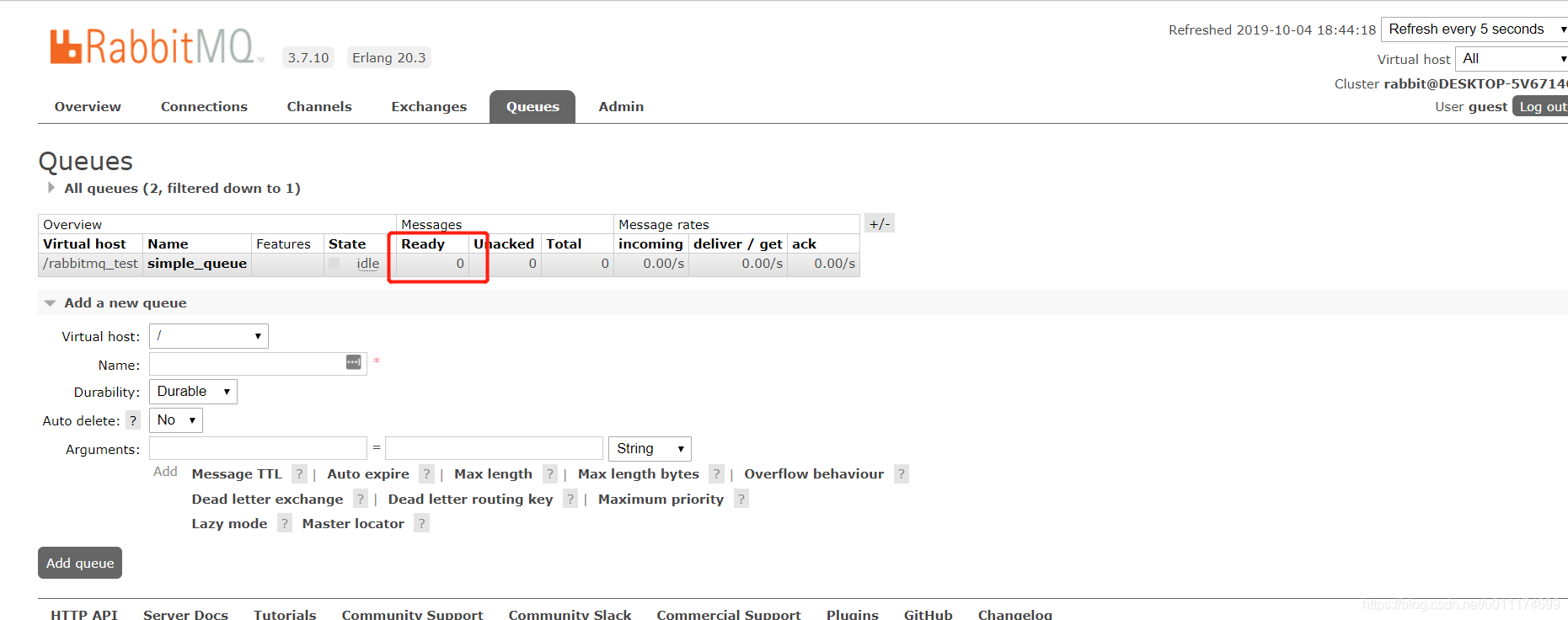The width and height of the screenshot is (1568, 620).
Task: Add Dead letter exchange argument
Action: (x=267, y=500)
